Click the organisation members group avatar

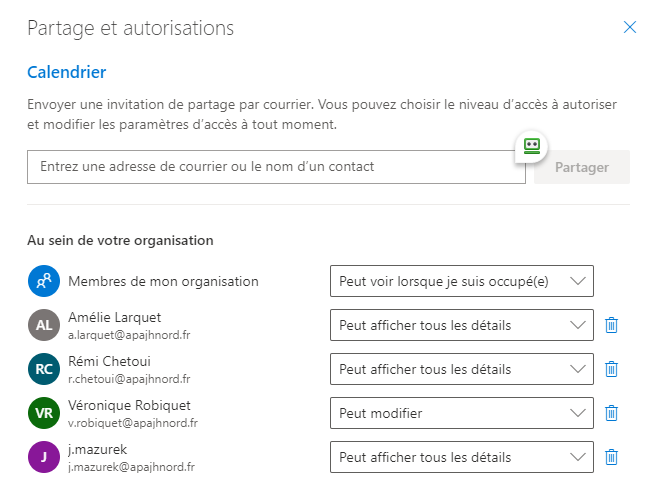pyautogui.click(x=44, y=281)
